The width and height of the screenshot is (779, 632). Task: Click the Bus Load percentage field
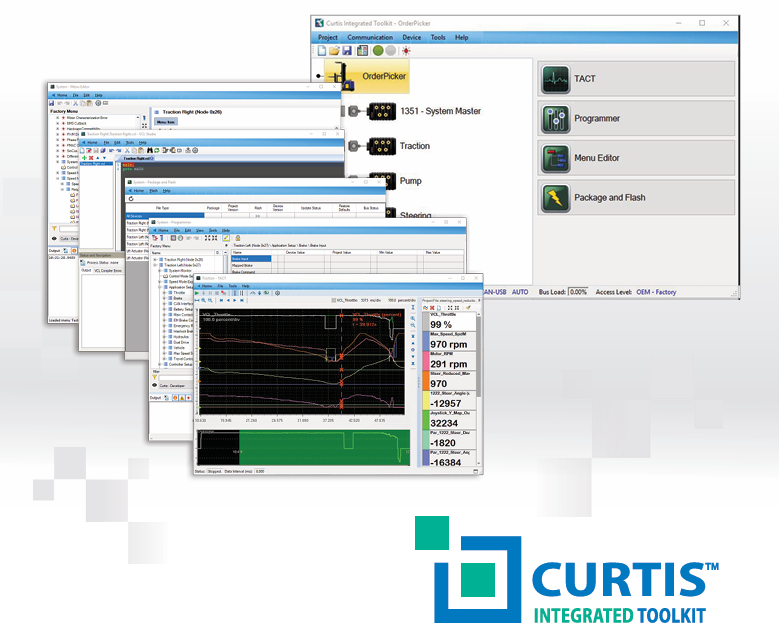[578, 292]
